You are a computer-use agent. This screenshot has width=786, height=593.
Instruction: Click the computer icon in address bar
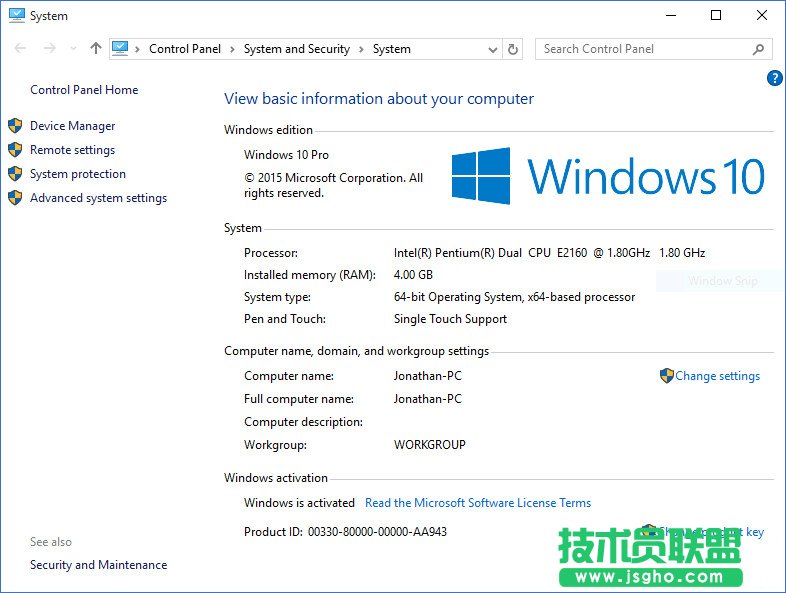[x=120, y=48]
